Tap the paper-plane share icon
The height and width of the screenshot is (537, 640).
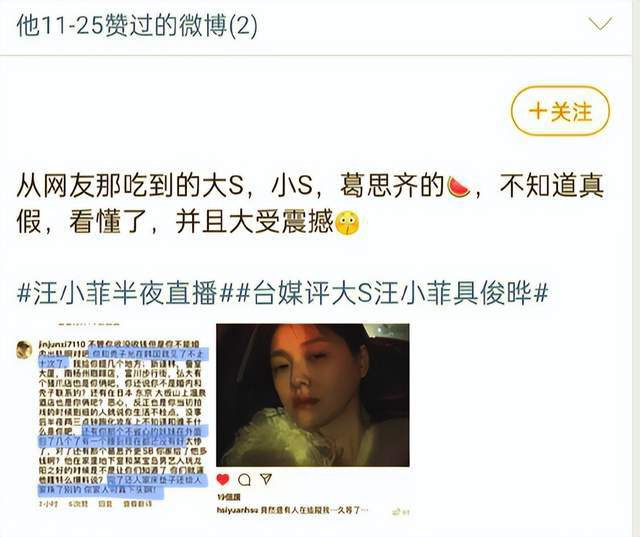point(266,479)
